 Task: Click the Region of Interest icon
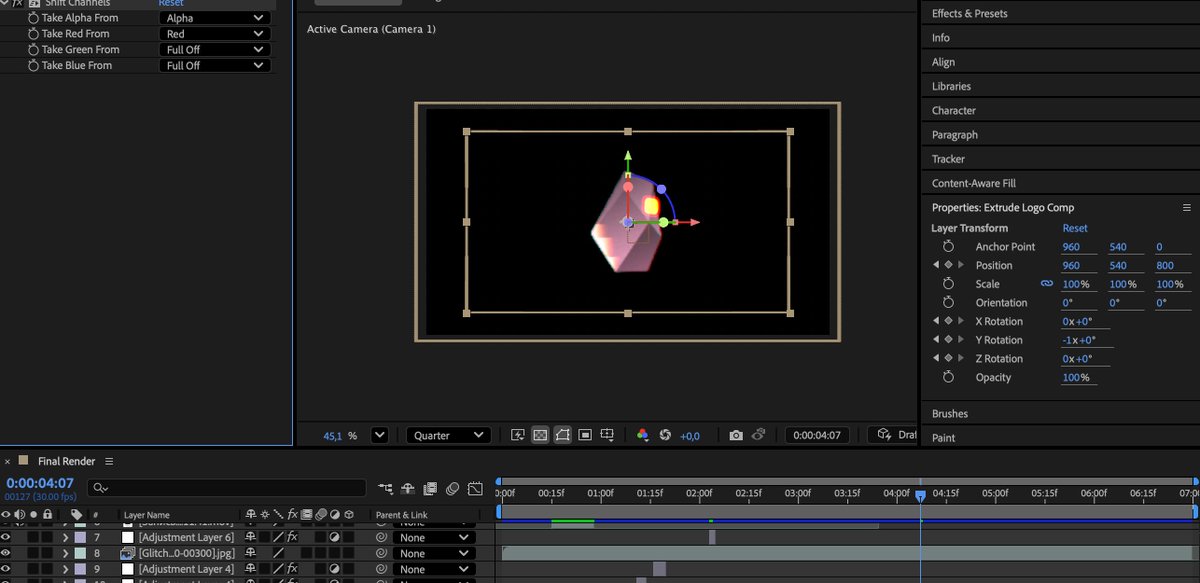[x=585, y=435]
